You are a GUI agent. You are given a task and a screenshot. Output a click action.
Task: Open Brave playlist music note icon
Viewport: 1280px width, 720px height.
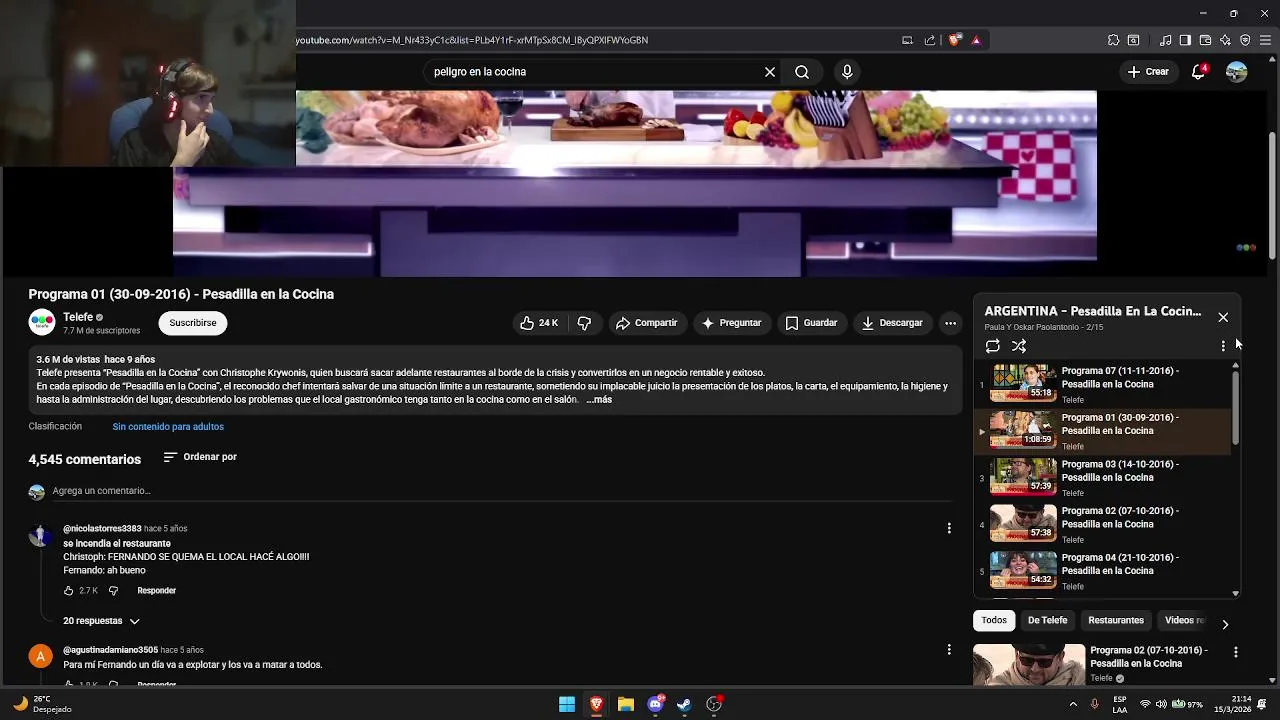pos(1165,40)
